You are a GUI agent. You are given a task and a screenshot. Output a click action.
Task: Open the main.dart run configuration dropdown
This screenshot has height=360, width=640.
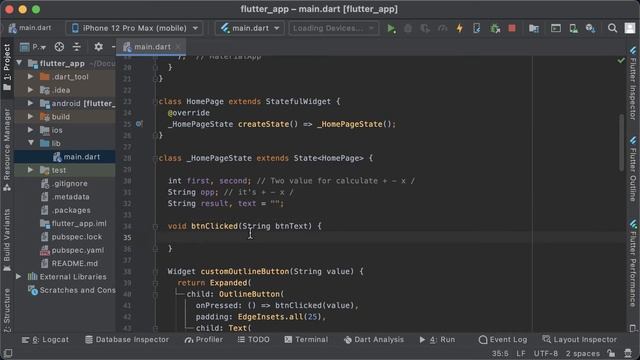(x=249, y=28)
